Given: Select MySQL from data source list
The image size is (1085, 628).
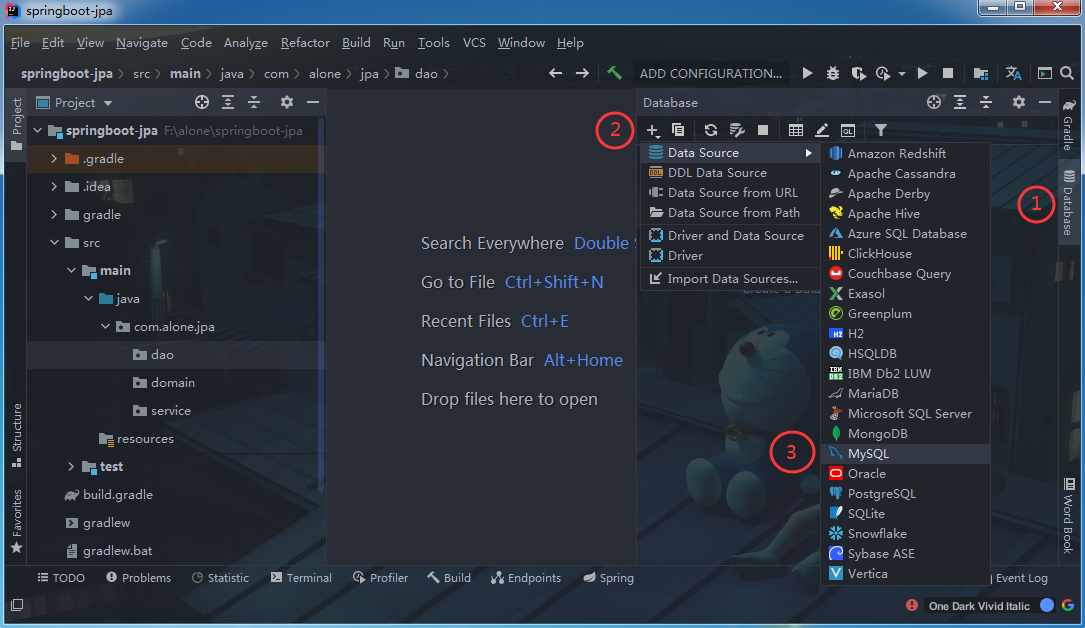Looking at the screenshot, I should point(905,454).
